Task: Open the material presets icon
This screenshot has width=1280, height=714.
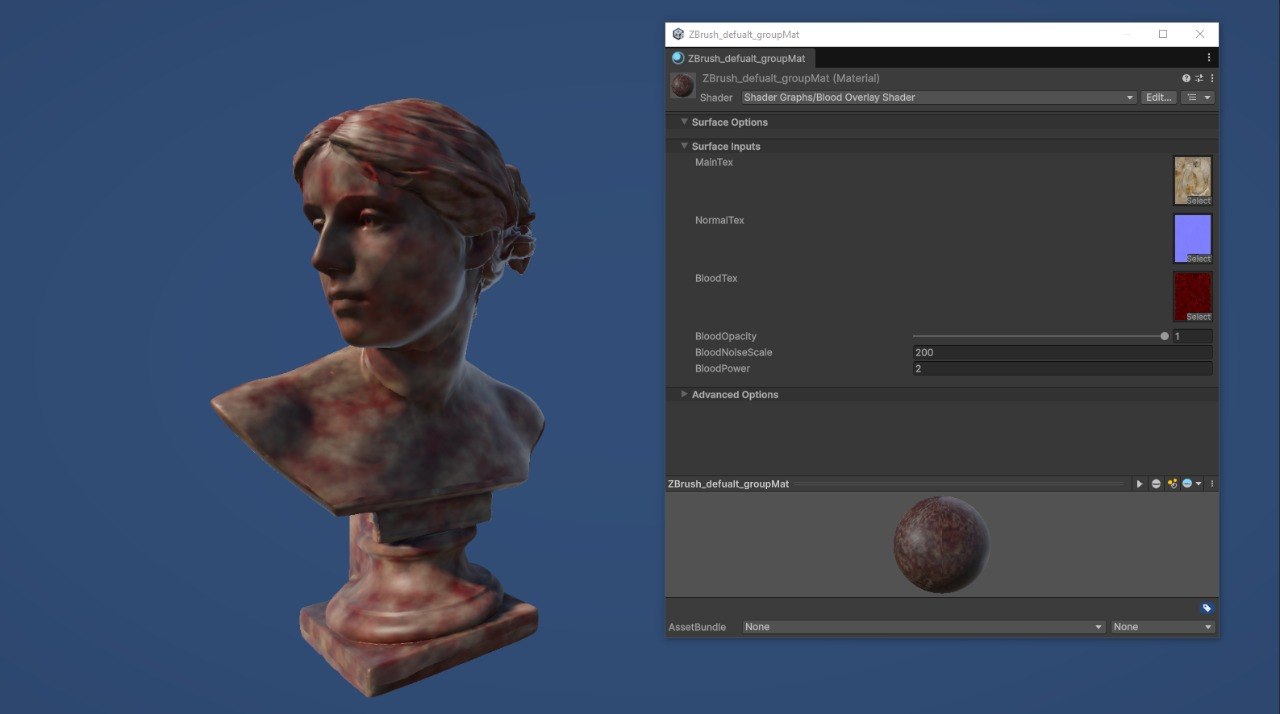Action: click(x=1199, y=78)
